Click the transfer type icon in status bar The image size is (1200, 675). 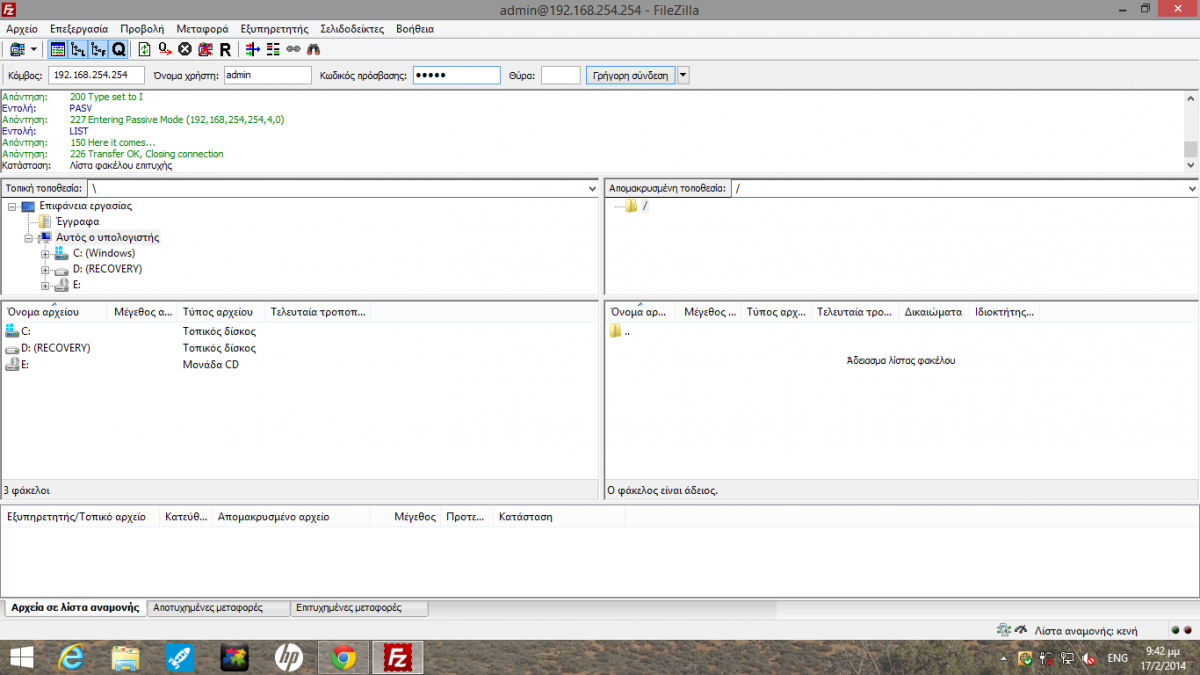(1004, 630)
